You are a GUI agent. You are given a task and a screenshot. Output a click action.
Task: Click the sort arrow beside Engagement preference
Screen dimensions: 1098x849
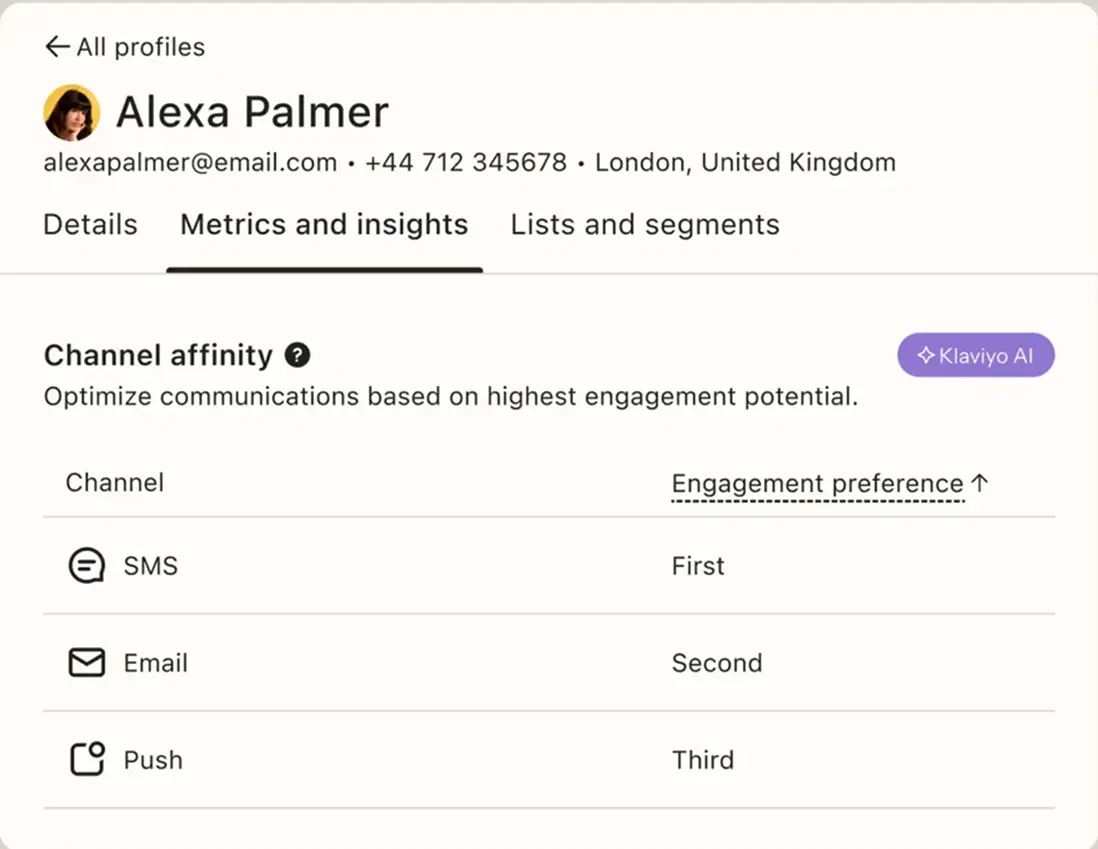click(980, 483)
